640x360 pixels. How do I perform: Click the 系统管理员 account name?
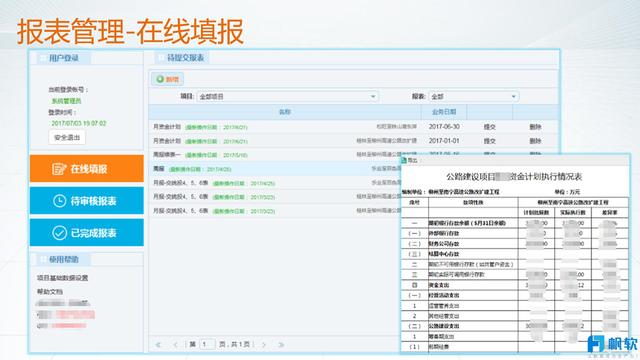pyautogui.click(x=66, y=101)
